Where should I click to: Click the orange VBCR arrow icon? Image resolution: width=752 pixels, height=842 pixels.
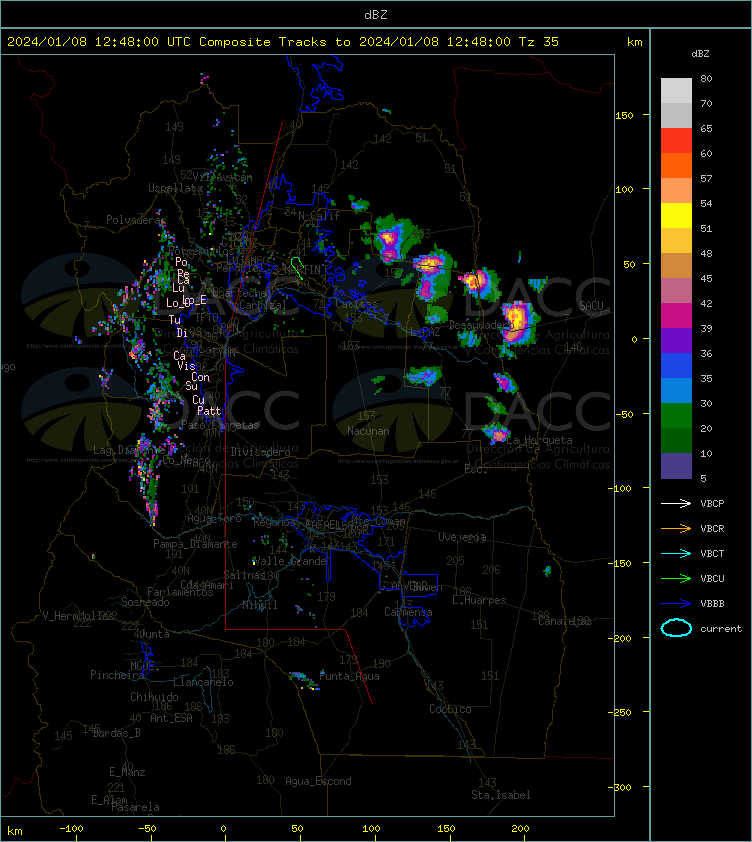pyautogui.click(x=676, y=528)
